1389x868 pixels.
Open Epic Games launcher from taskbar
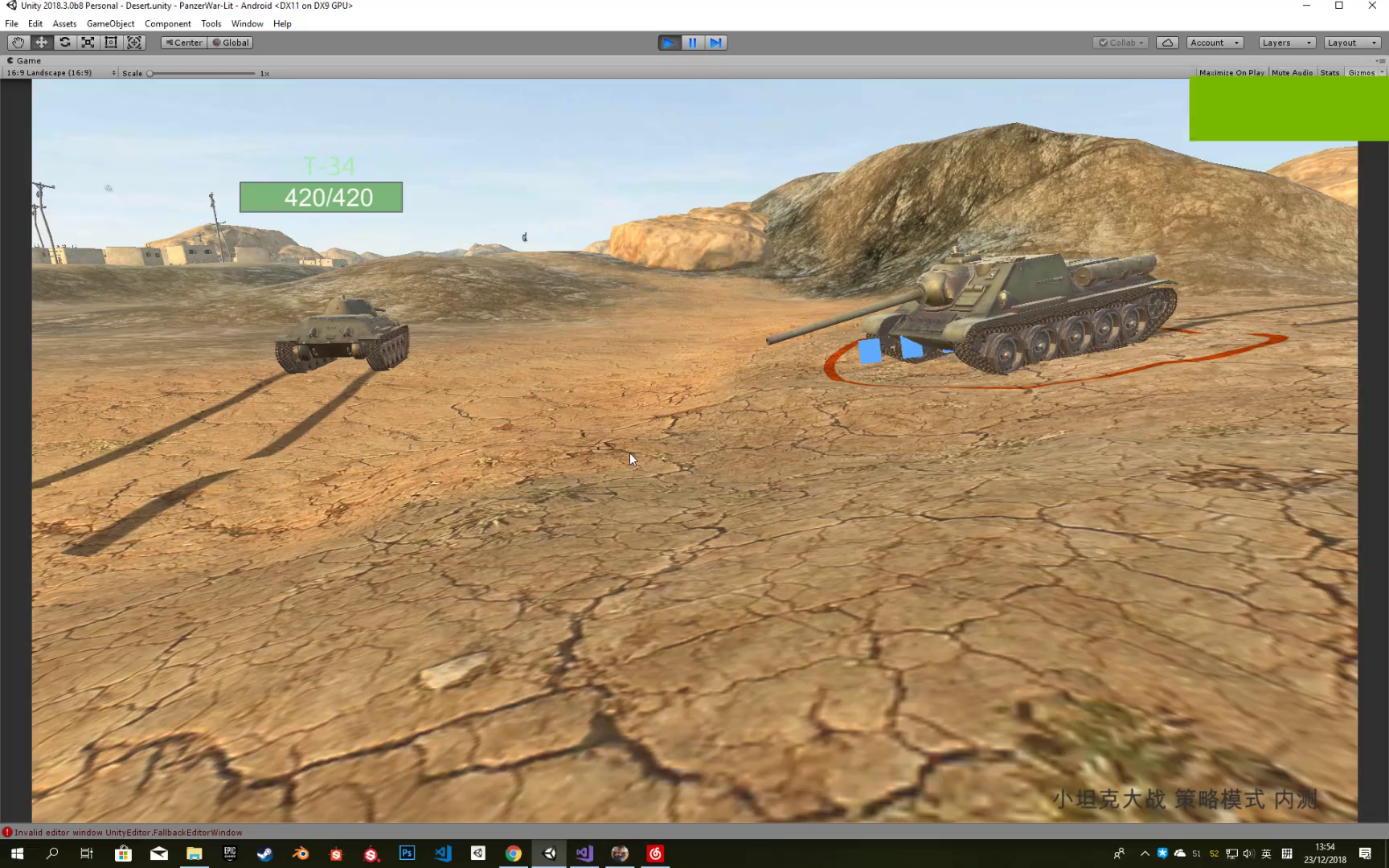[x=230, y=854]
